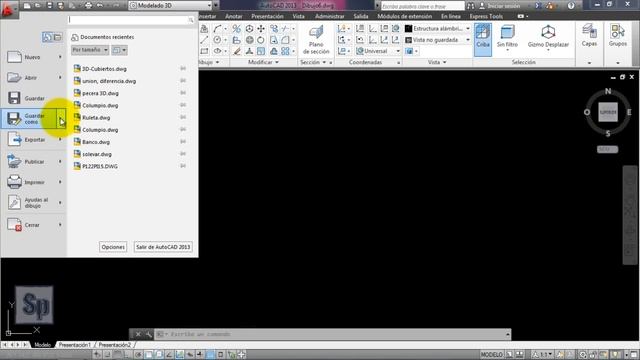The height and width of the screenshot is (360, 640).
Task: Click the 3D Mirror (percent-like) modify icon
Action: coord(236,29)
